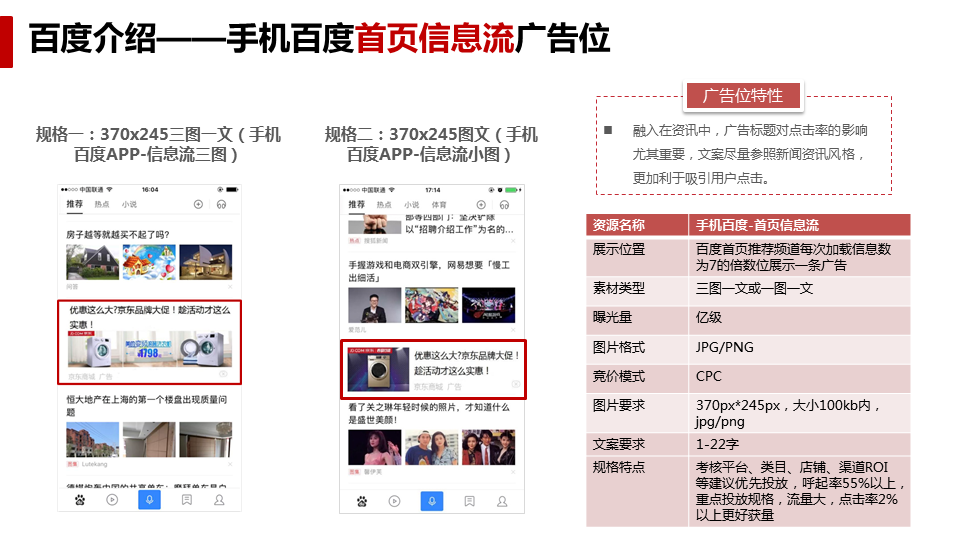Tap the Baidu paw home icon in 16:04 phone
Screen dimensions: 960x540
(x=80, y=500)
